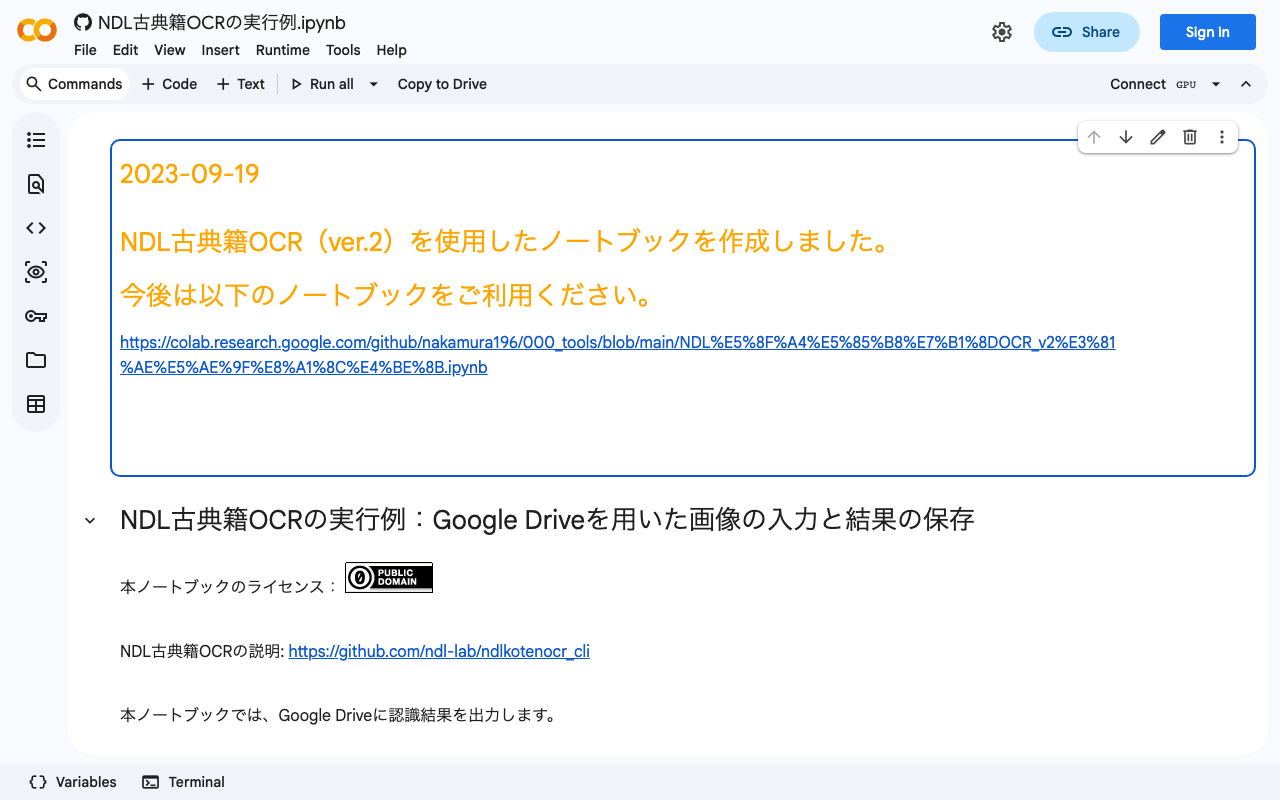Image resolution: width=1280 pixels, height=800 pixels.
Task: Click the Share button
Action: point(1087,31)
